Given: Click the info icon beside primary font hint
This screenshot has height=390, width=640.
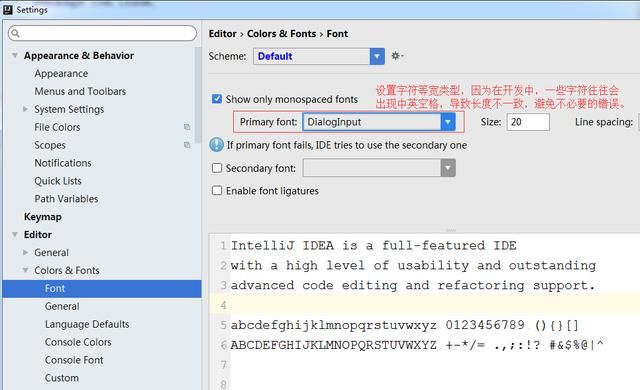Looking at the screenshot, I should coord(216,145).
